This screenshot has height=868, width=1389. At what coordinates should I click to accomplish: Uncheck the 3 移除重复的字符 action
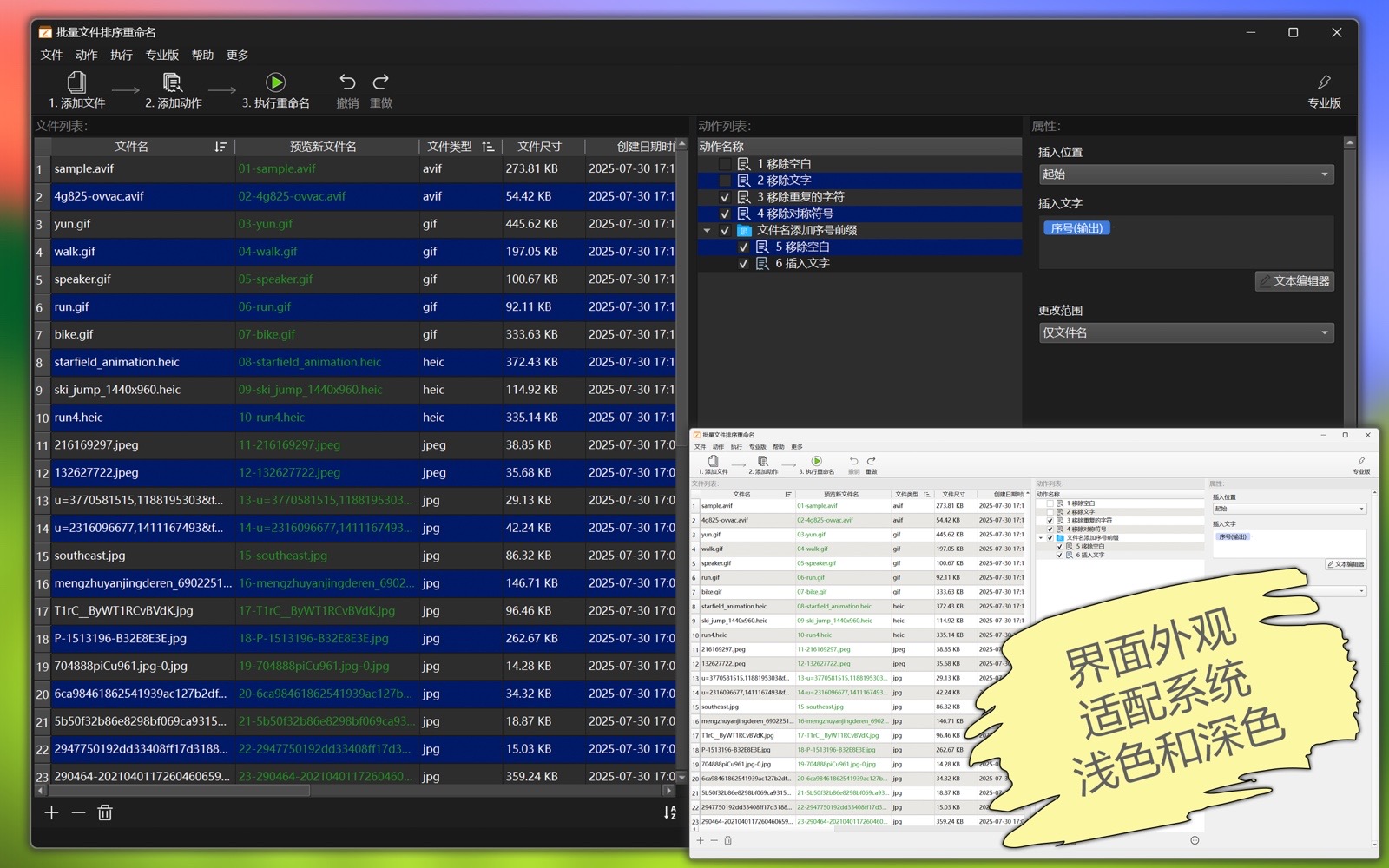click(725, 197)
